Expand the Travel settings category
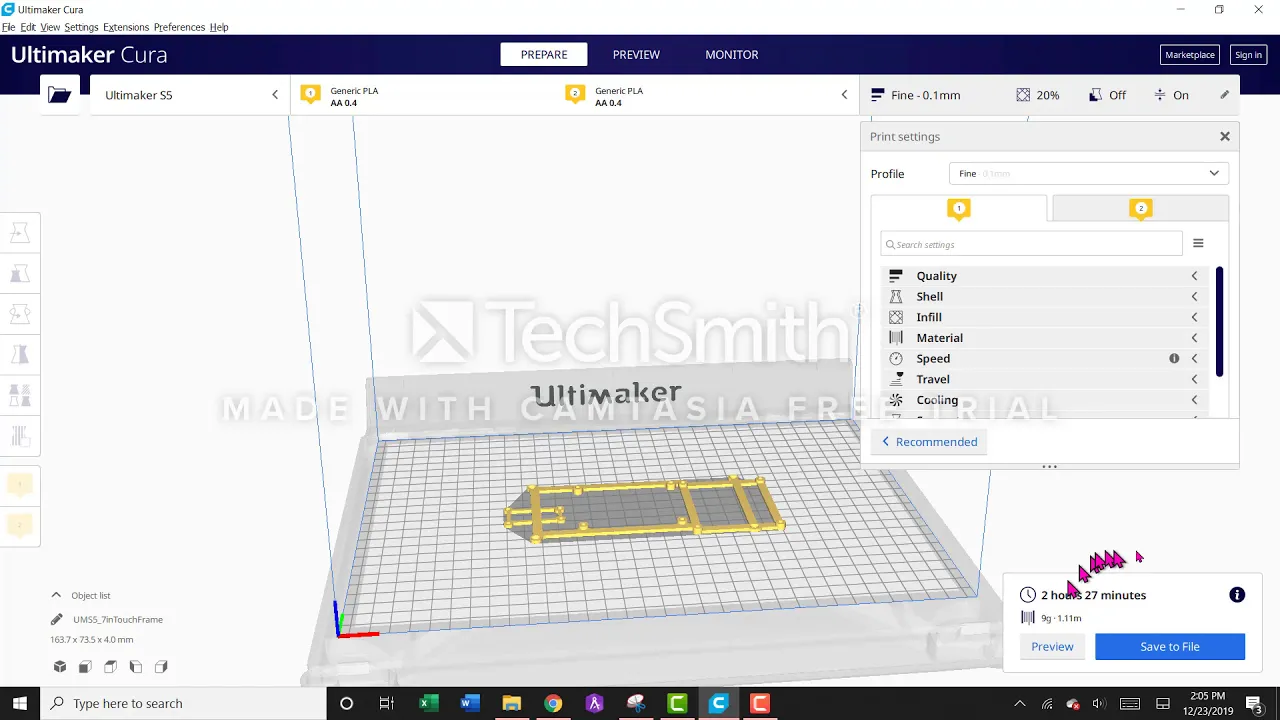This screenshot has height=720, width=1280. click(1045, 379)
